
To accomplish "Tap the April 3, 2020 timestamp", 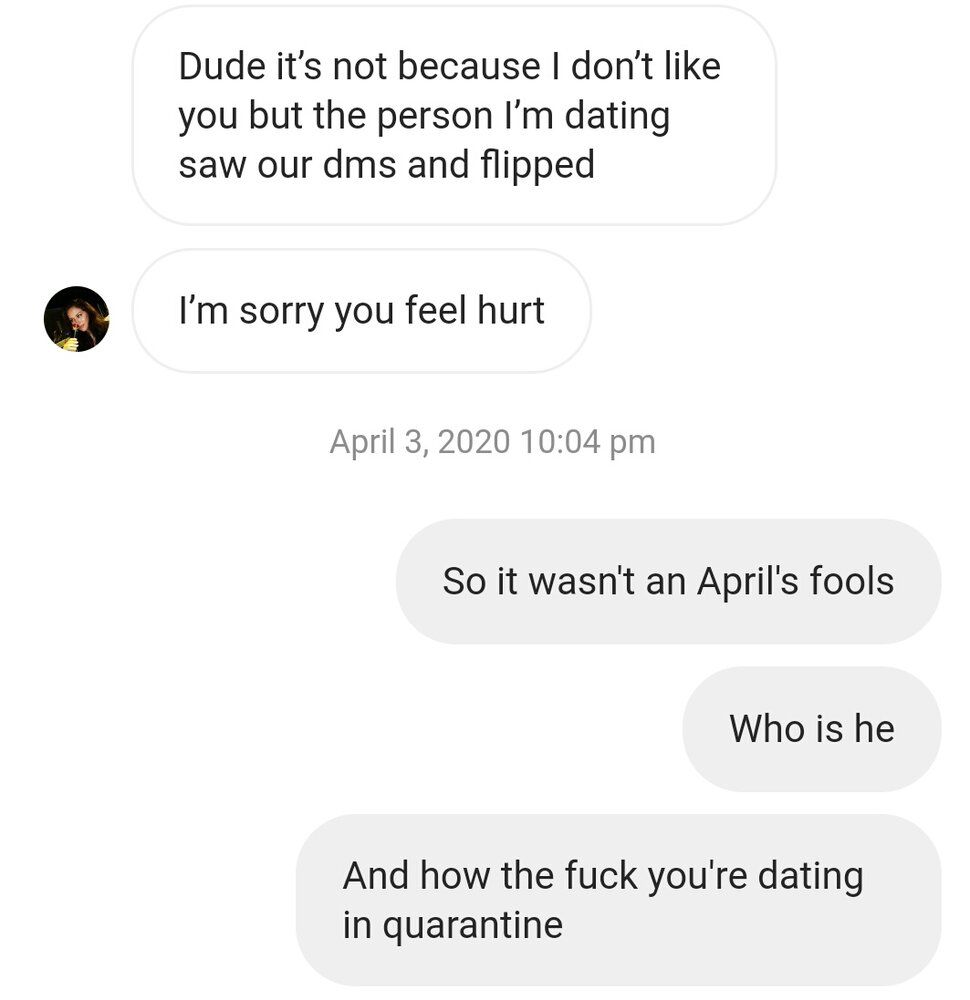I will (x=492, y=442).
